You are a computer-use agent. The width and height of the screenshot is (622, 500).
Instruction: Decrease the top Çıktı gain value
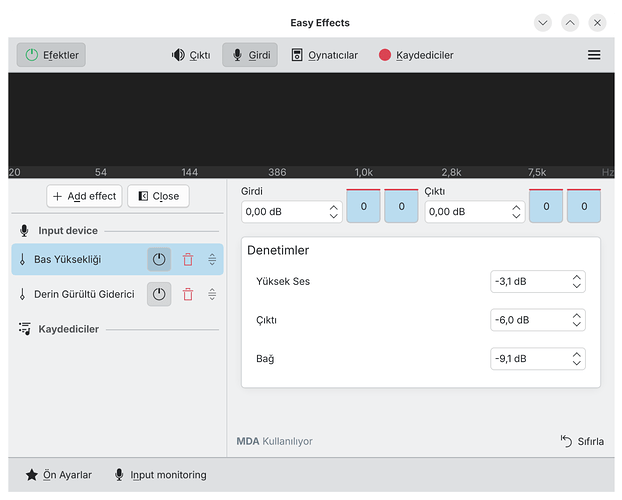[x=516, y=216]
